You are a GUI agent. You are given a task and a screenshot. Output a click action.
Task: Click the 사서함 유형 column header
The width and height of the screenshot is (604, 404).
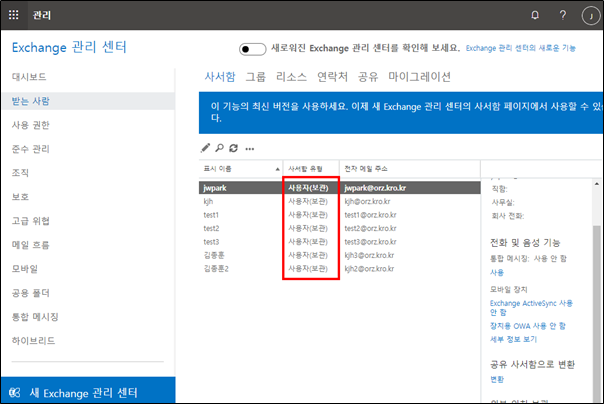[x=311, y=169]
